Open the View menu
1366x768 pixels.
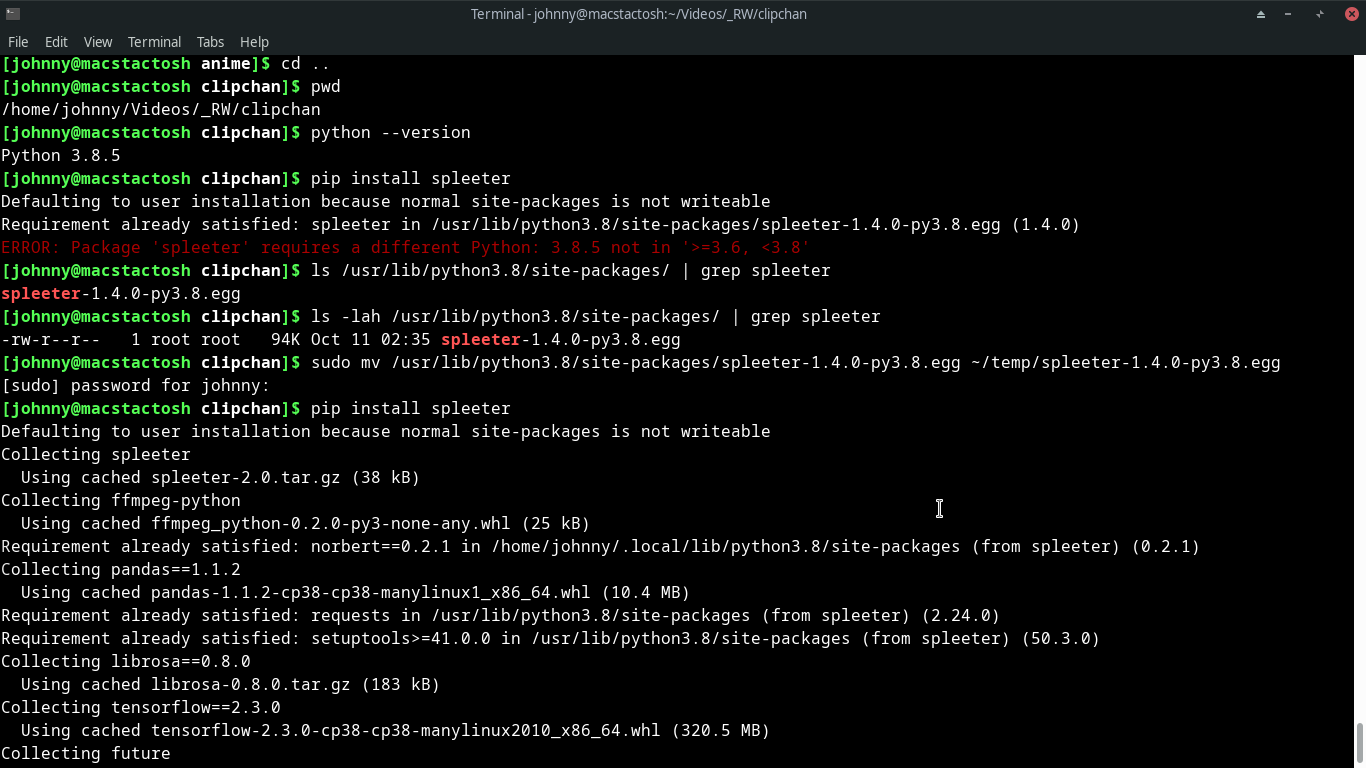(x=98, y=42)
